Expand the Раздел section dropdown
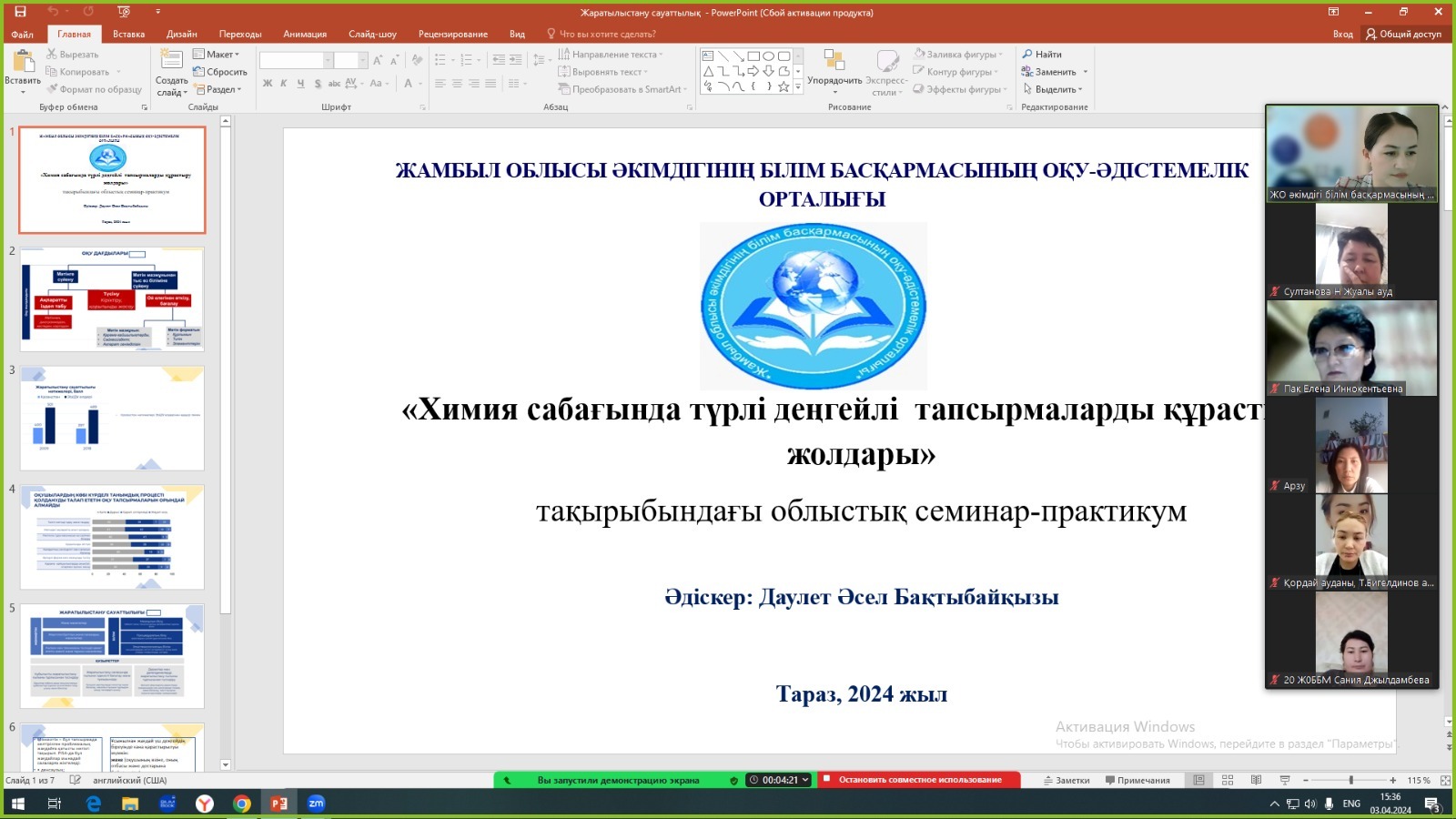 click(x=218, y=89)
